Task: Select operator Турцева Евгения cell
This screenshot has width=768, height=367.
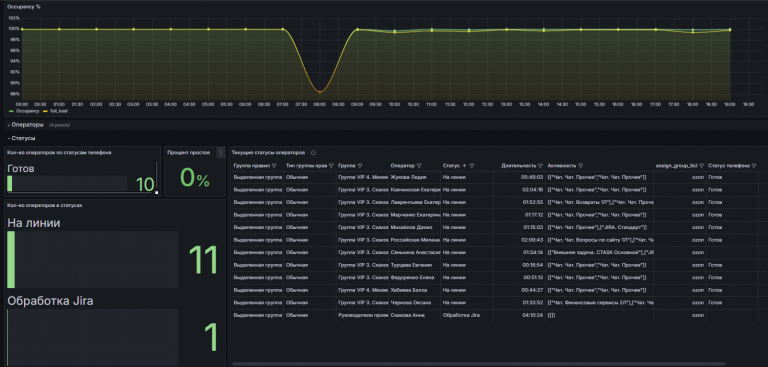Action: (x=414, y=265)
